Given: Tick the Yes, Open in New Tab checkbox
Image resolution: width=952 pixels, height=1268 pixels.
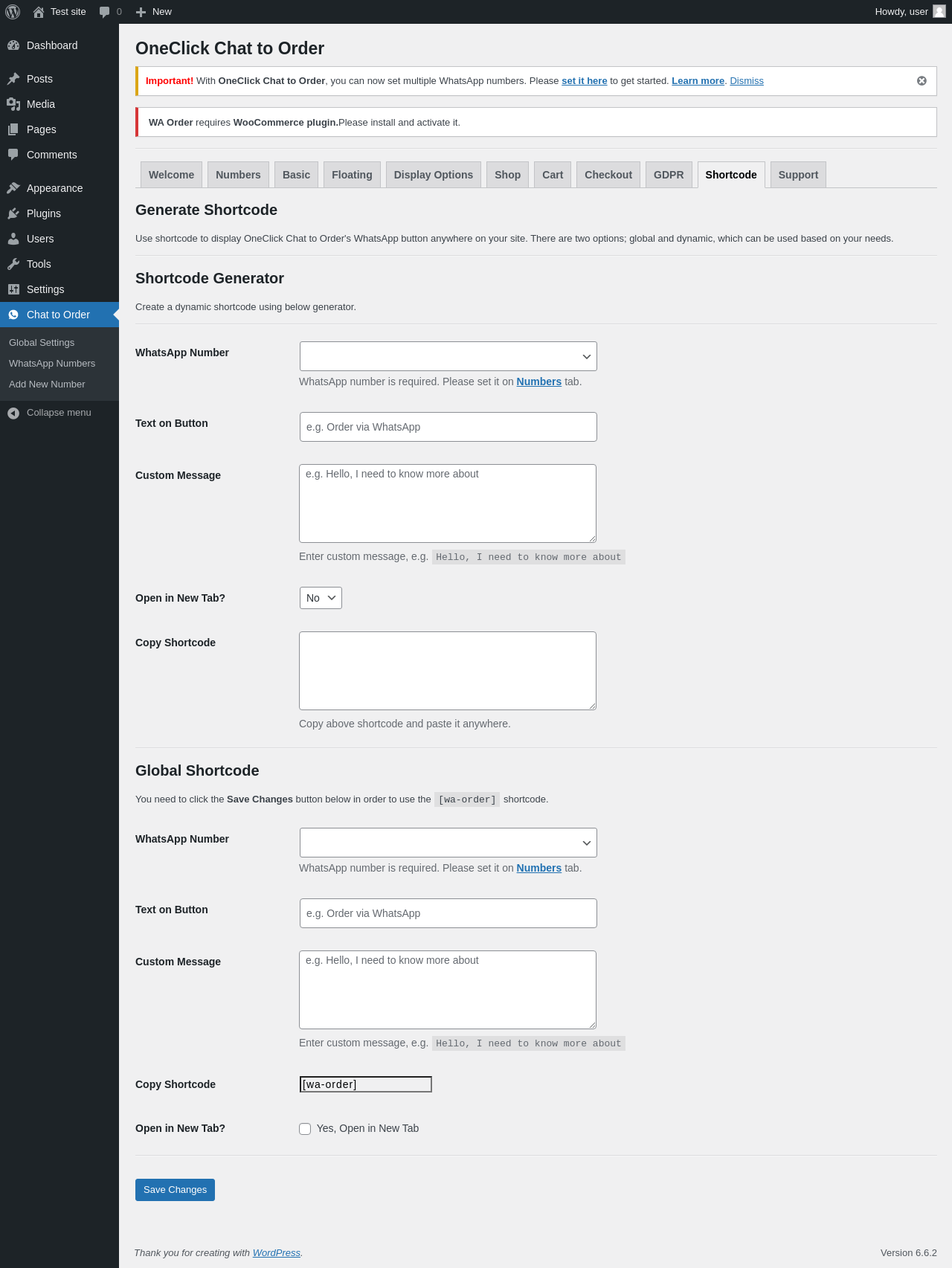Looking at the screenshot, I should (x=305, y=1129).
